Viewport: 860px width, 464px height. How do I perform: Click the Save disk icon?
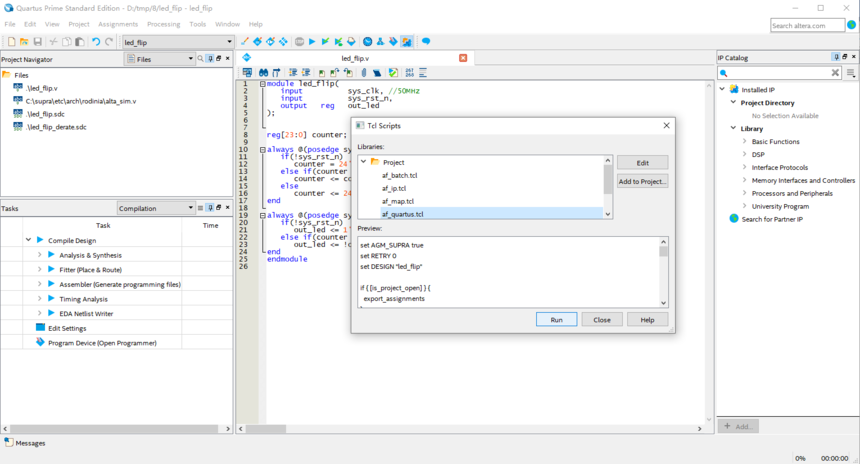click(x=37, y=42)
